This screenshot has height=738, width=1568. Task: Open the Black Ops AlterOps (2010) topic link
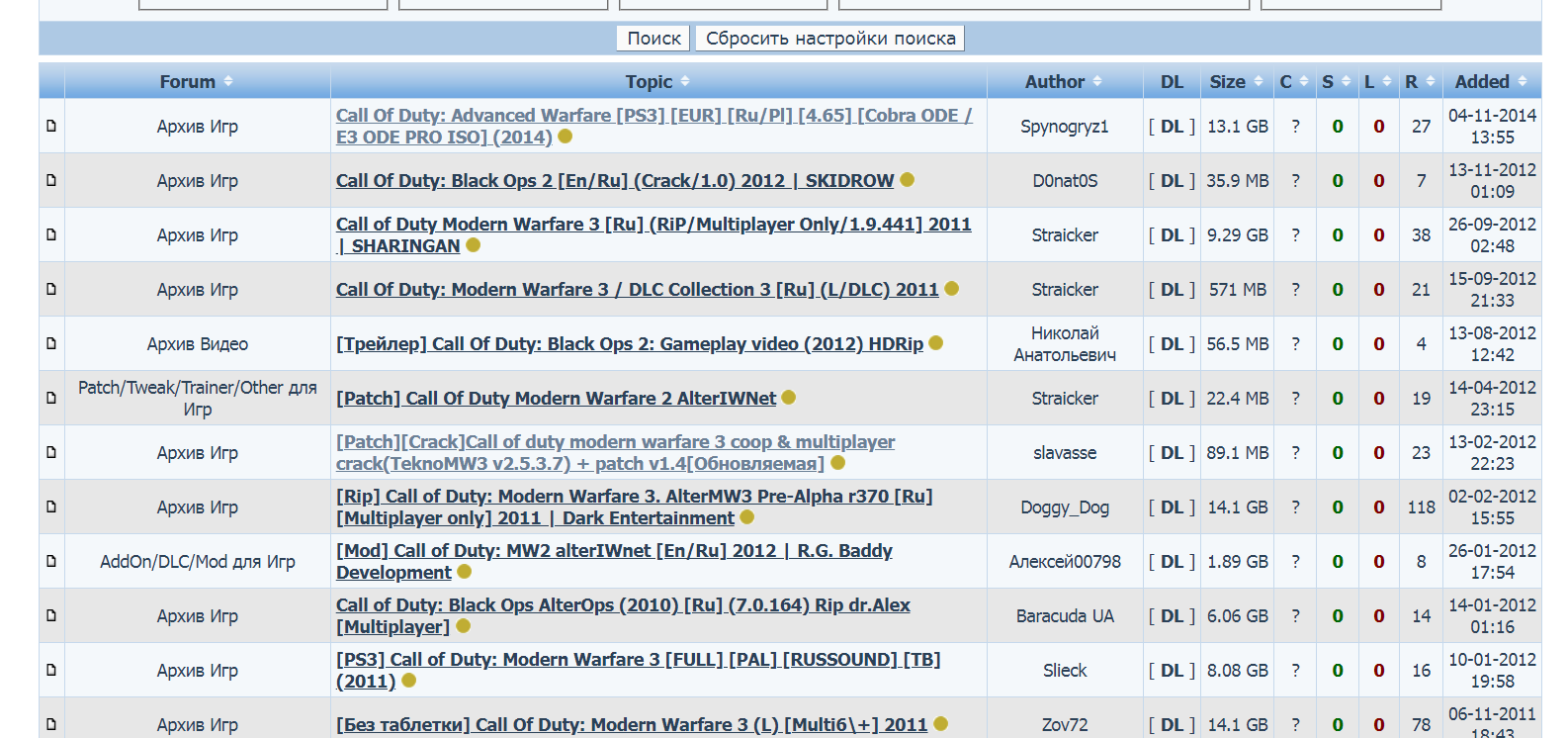[623, 605]
